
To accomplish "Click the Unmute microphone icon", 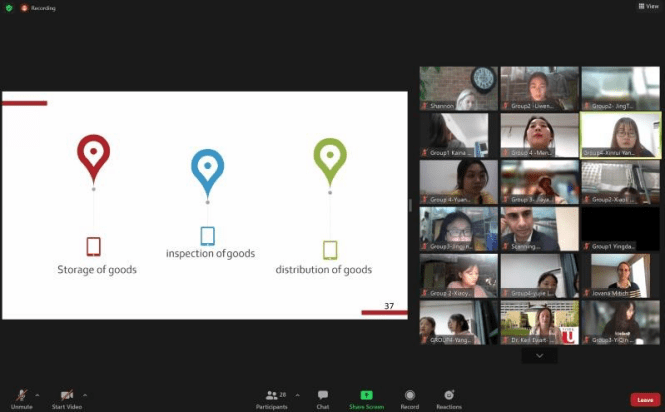I will (19, 395).
